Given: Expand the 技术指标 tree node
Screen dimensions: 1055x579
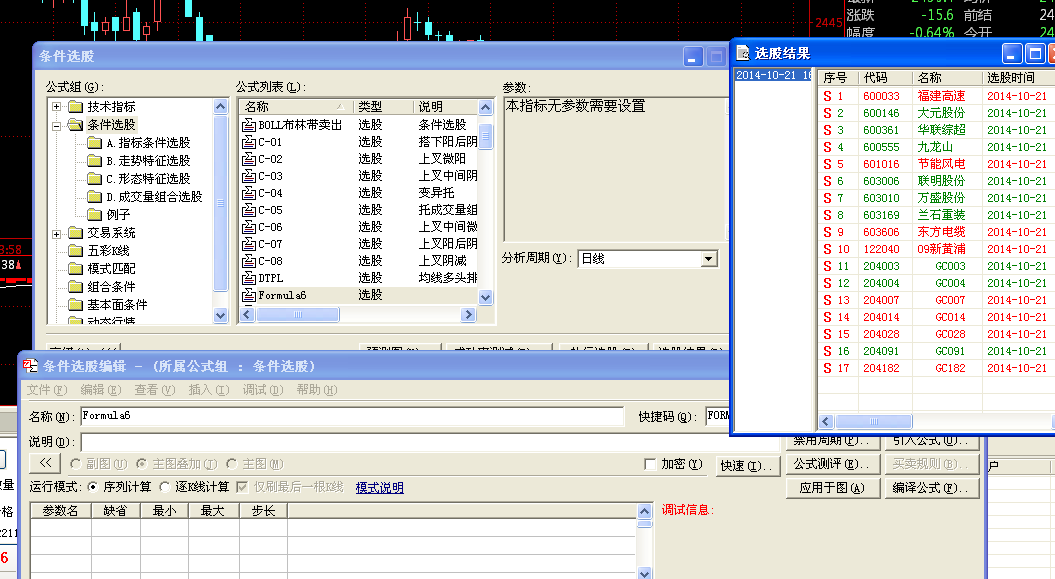Looking at the screenshot, I should (x=57, y=107).
